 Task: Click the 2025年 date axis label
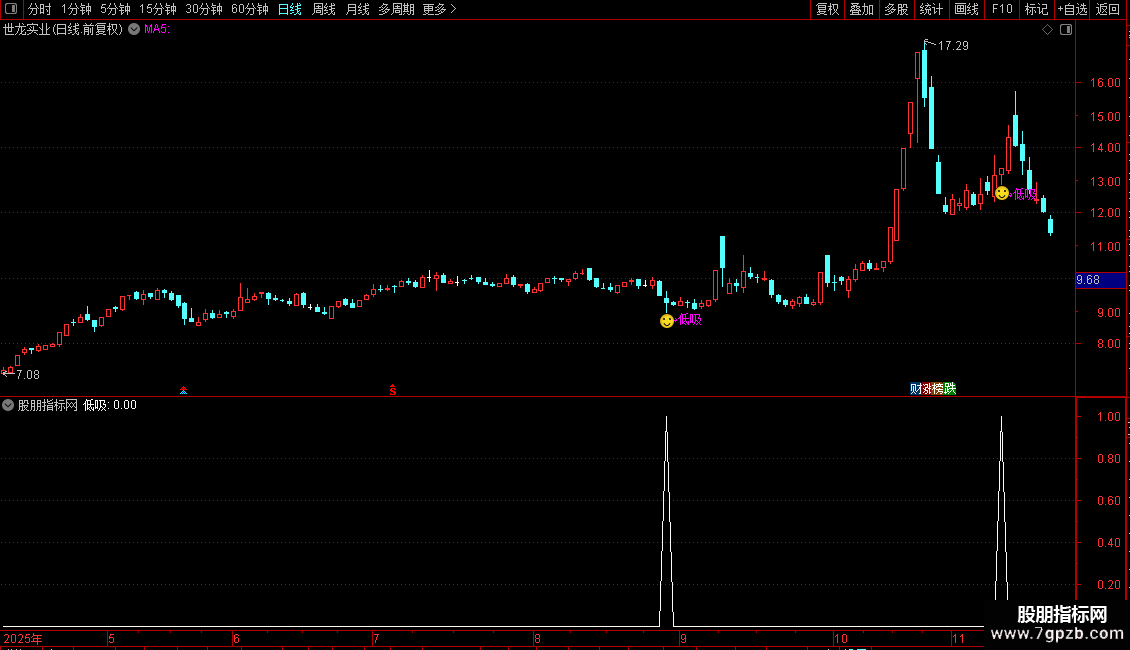pyautogui.click(x=23, y=638)
